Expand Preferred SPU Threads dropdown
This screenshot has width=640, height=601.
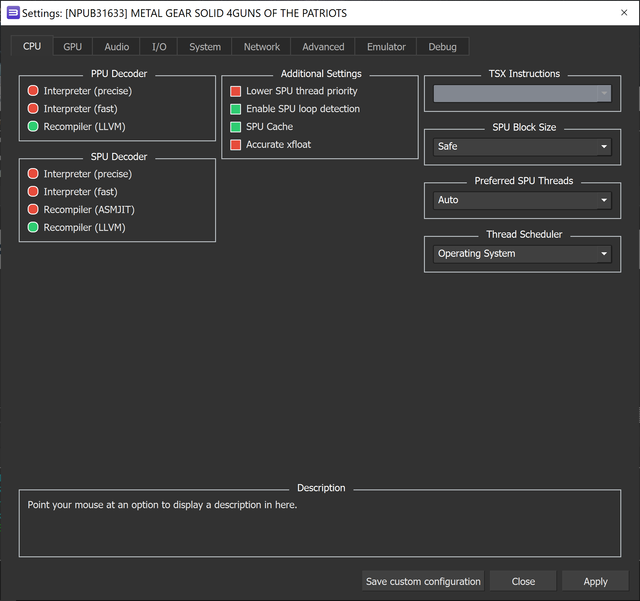point(522,200)
